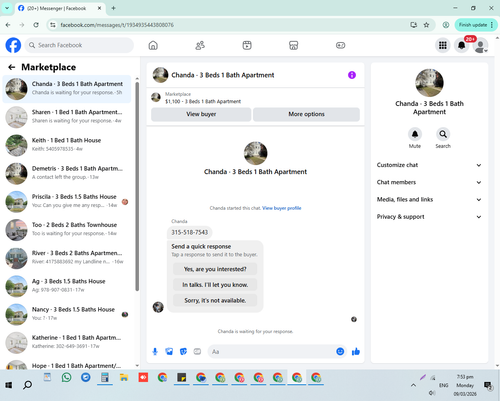Click the Search Facebook field
500x401 pixels.
pos(79,45)
